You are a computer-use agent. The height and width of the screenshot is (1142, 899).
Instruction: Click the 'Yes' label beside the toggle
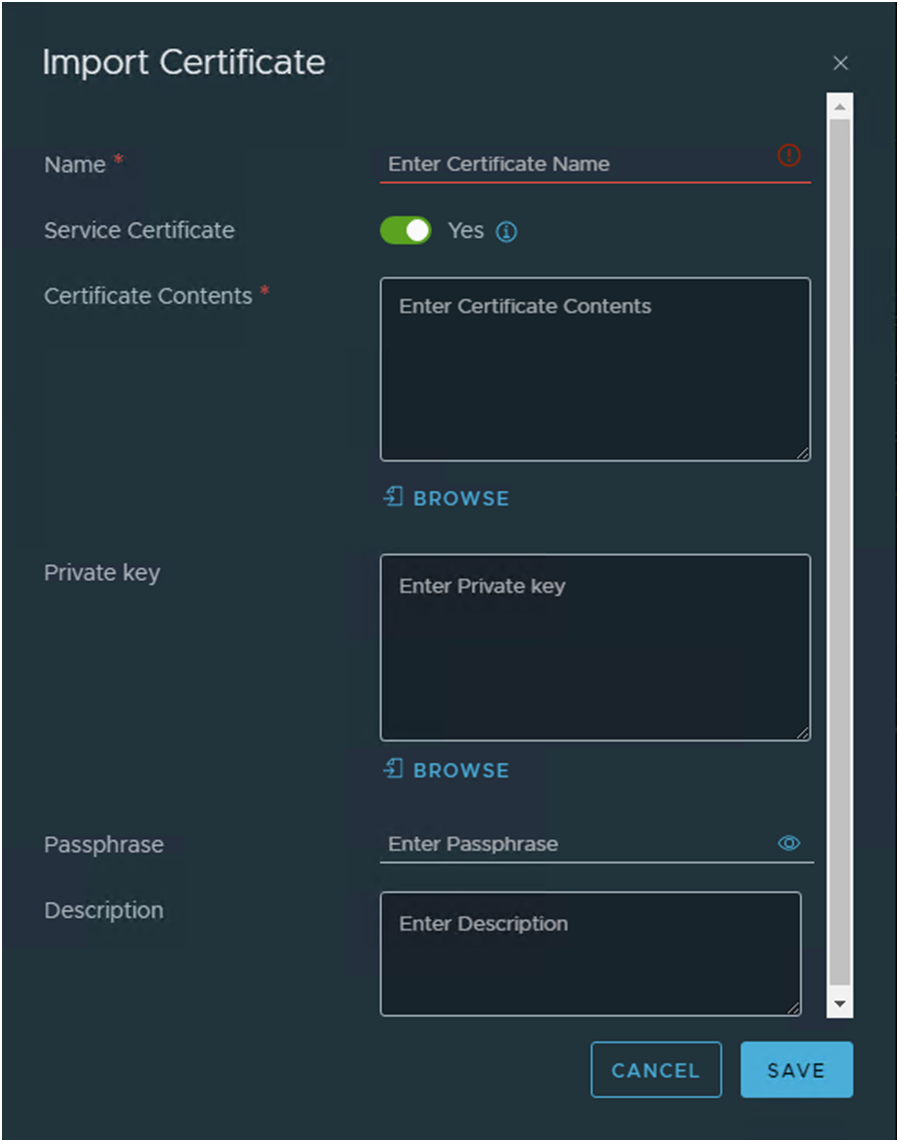pos(466,231)
